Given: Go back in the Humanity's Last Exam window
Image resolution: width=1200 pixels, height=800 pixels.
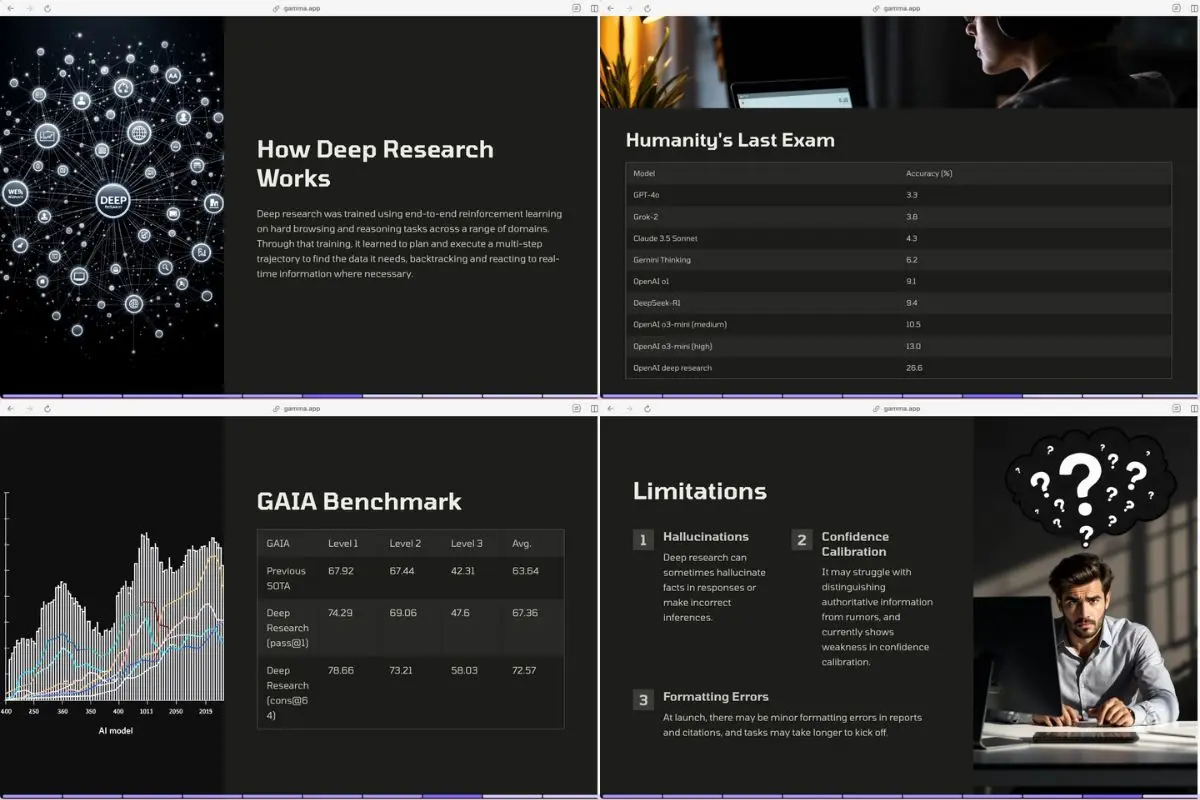Looking at the screenshot, I should 609,8.
